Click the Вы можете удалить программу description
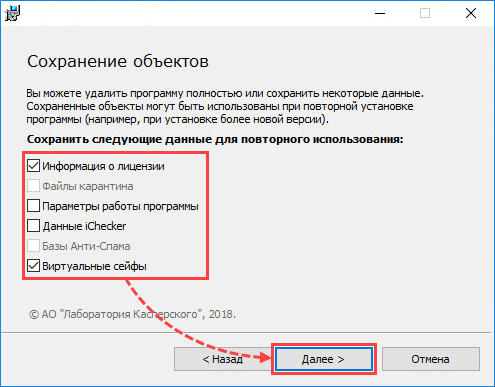Image resolution: width=495 pixels, height=387 pixels. click(225, 106)
